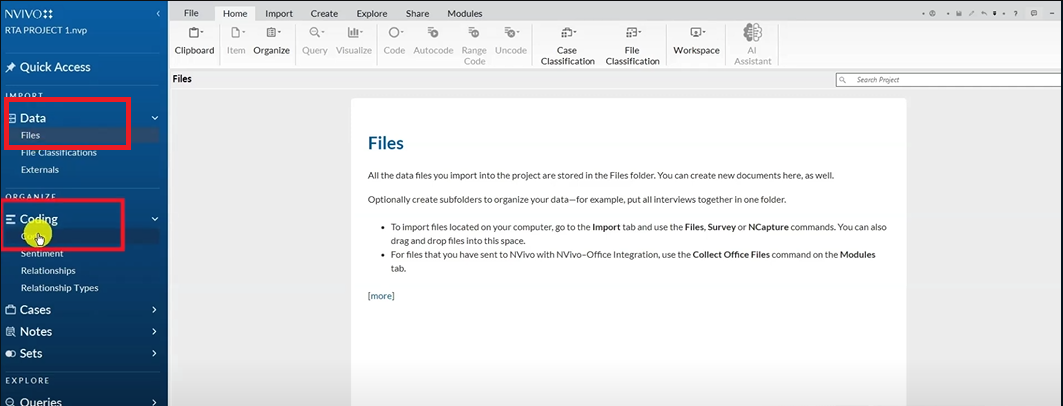Open the File menu
The width and height of the screenshot is (1063, 406).
tap(191, 14)
